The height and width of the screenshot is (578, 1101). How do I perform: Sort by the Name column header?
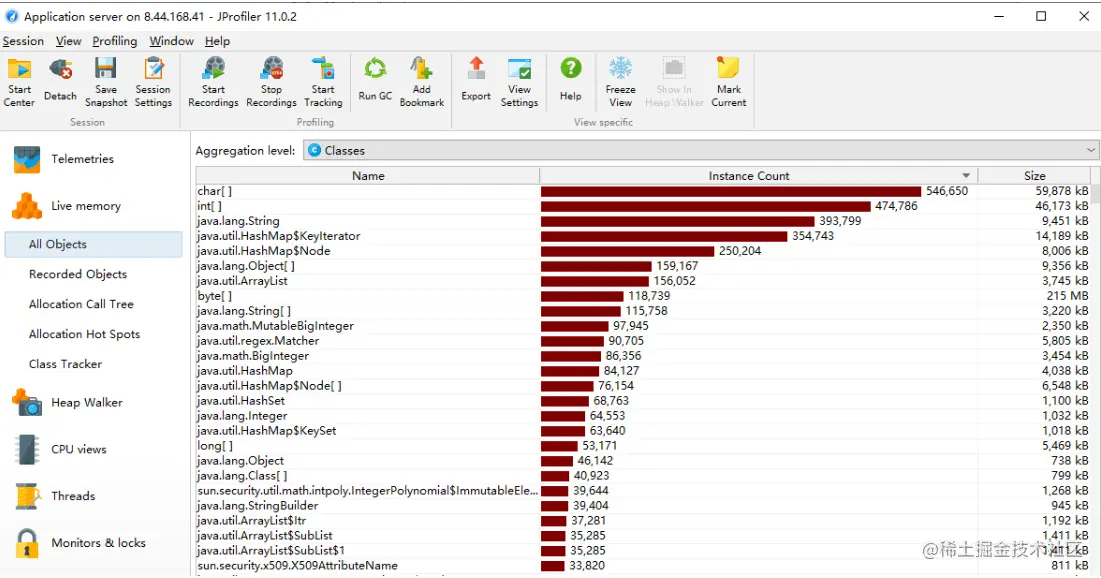coord(368,176)
